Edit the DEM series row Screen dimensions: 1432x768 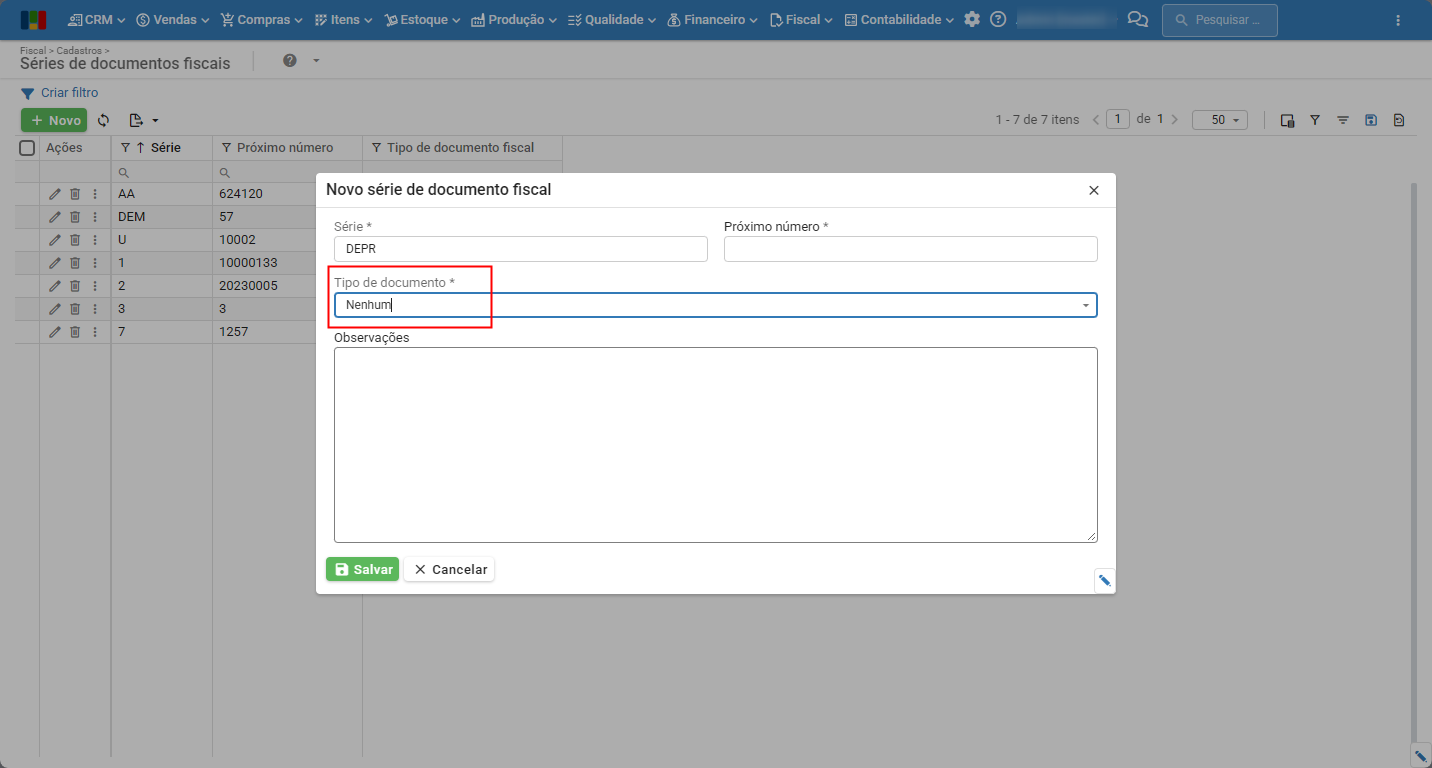55,217
